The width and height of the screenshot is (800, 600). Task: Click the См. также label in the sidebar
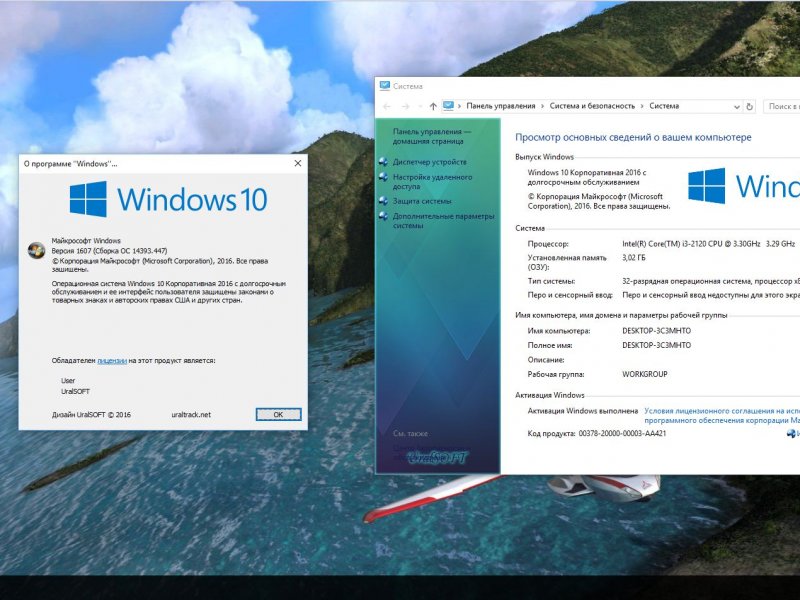coord(410,434)
